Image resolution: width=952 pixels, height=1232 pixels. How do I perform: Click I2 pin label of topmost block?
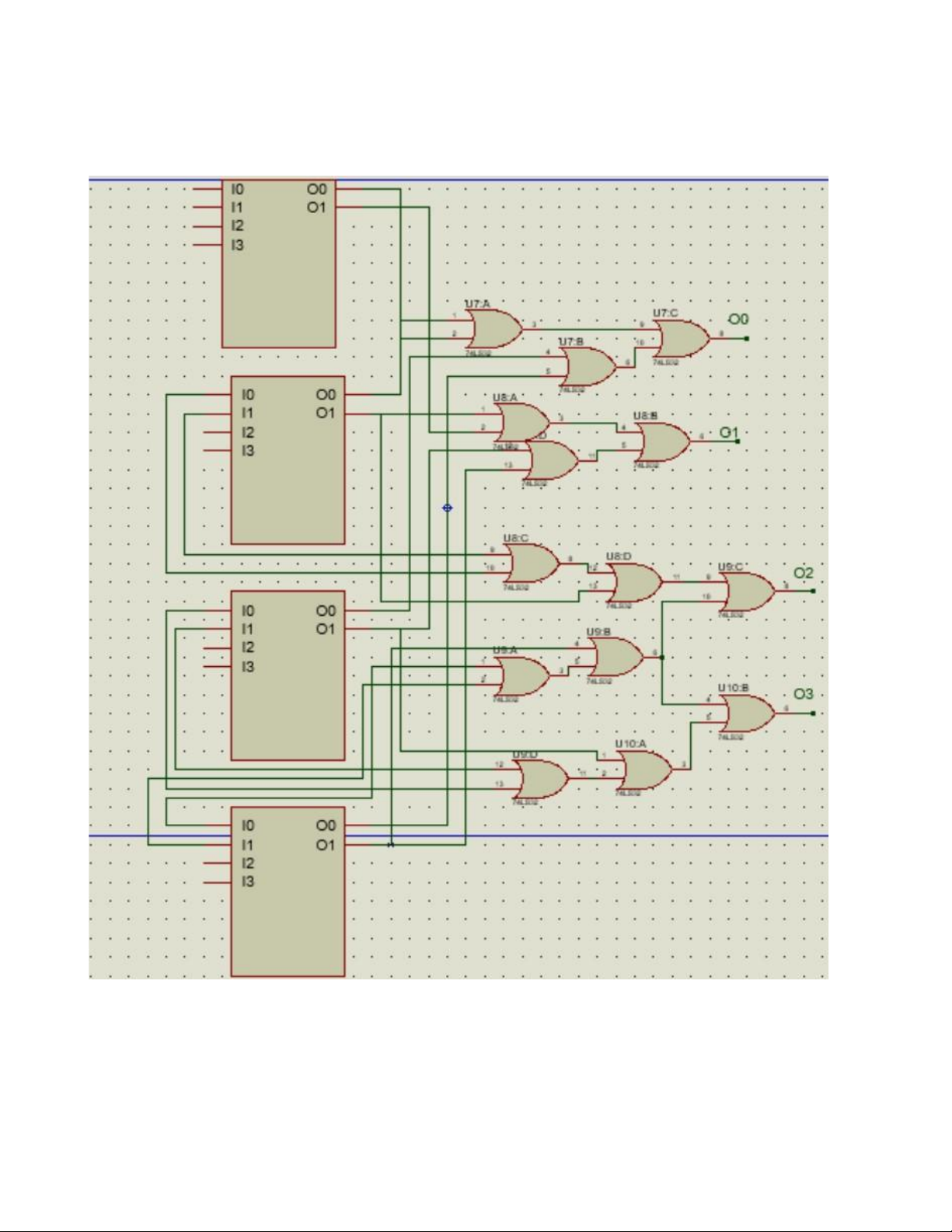237,226
